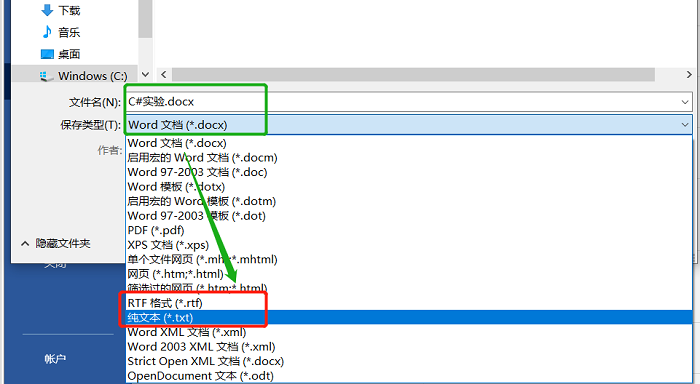Image resolution: width=700 pixels, height=384 pixels.
Task: Click the blue download arrow icon
Action: 47,10
